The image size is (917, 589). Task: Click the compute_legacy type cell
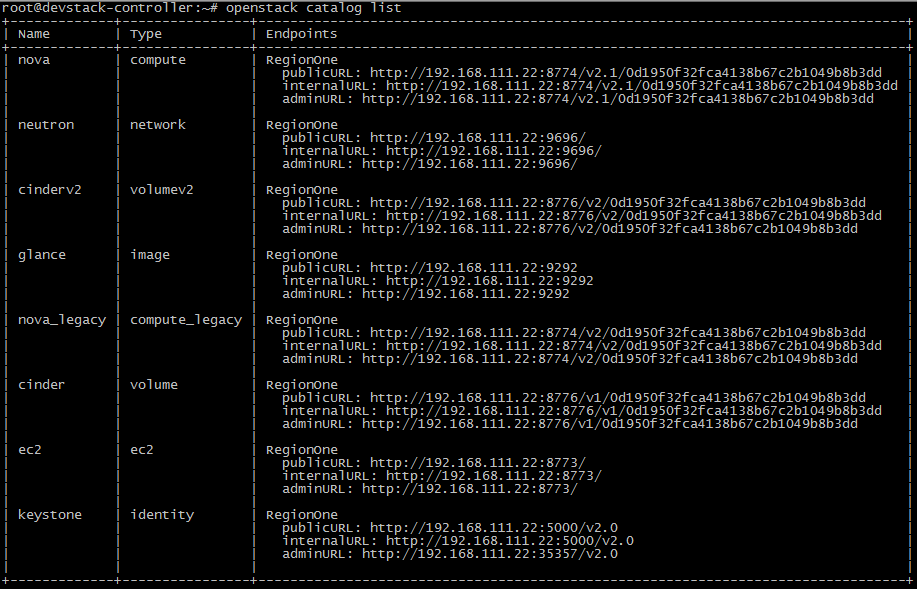(x=186, y=320)
